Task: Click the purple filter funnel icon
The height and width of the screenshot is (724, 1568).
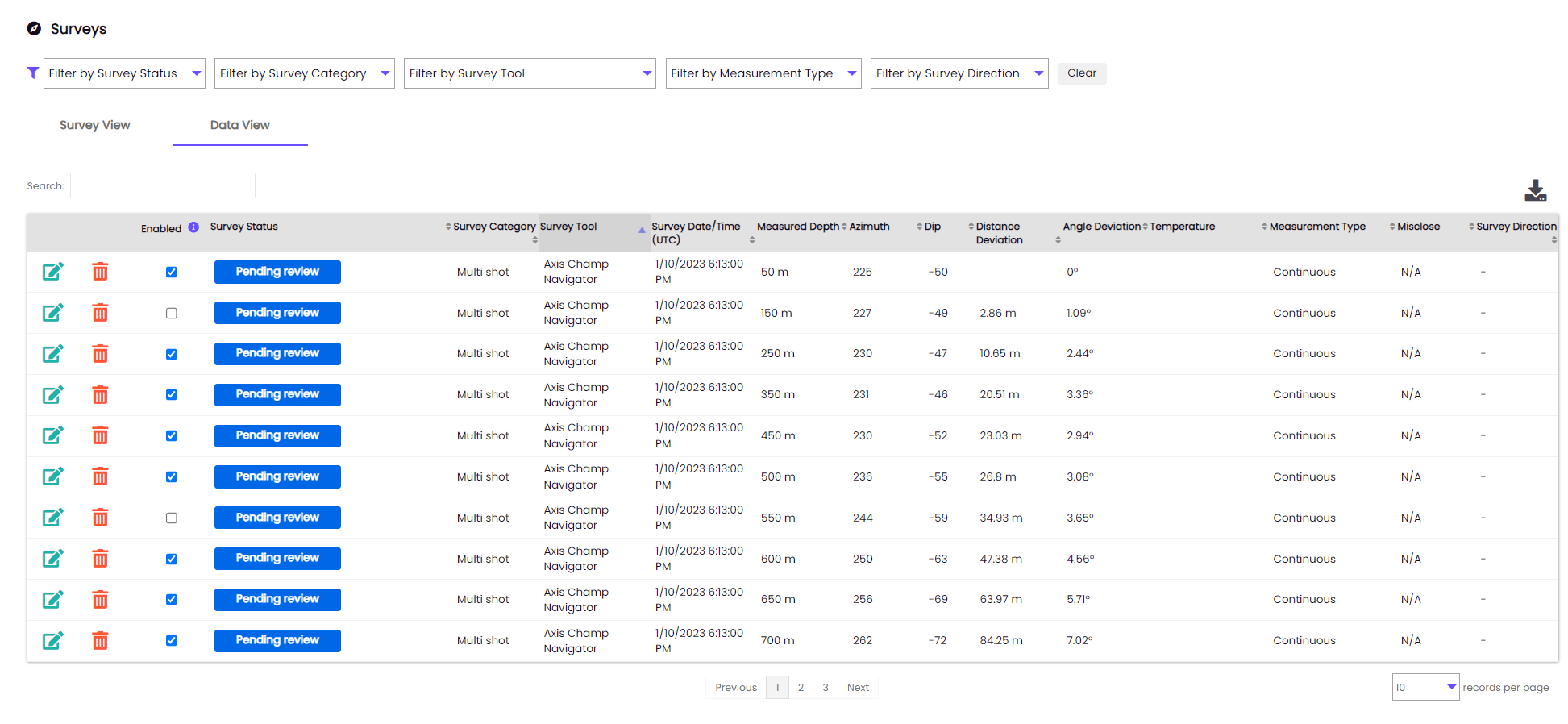Action: pos(33,73)
